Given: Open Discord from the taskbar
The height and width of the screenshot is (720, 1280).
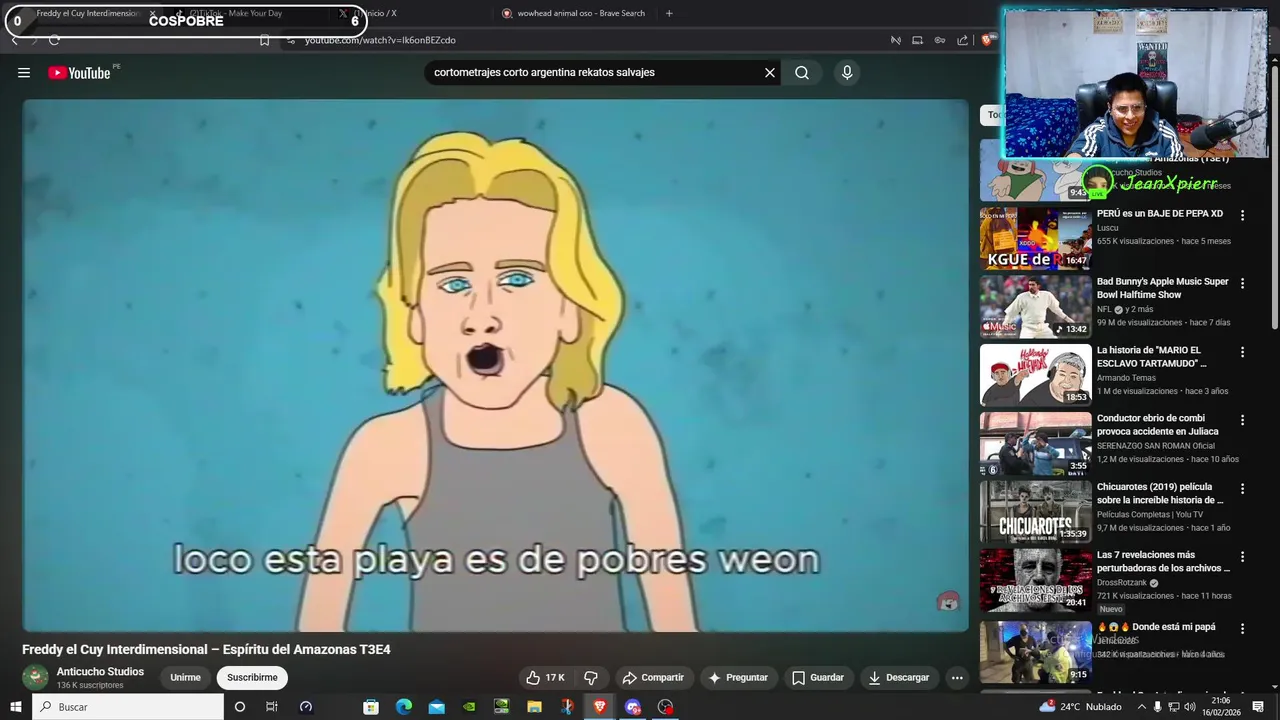Looking at the screenshot, I should pos(632,707).
